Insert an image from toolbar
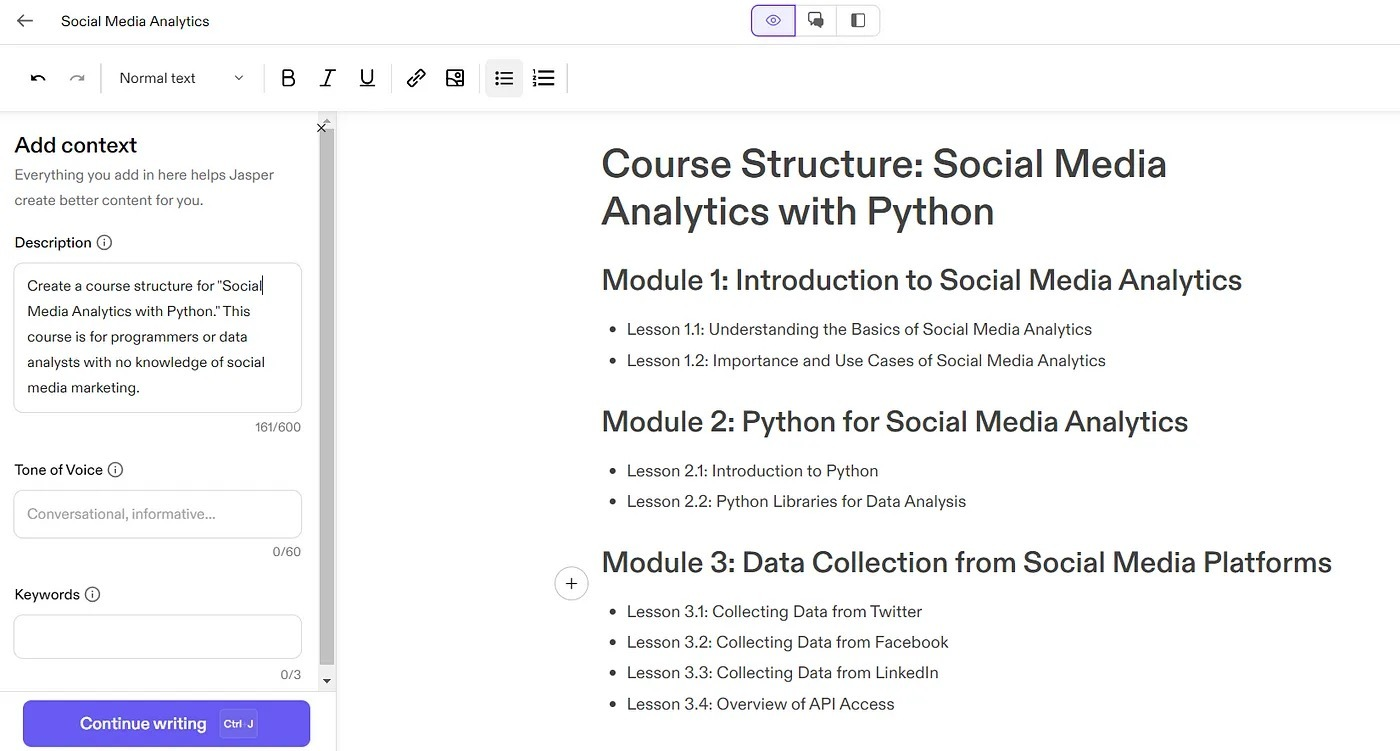The width and height of the screenshot is (1400, 751). (x=455, y=78)
